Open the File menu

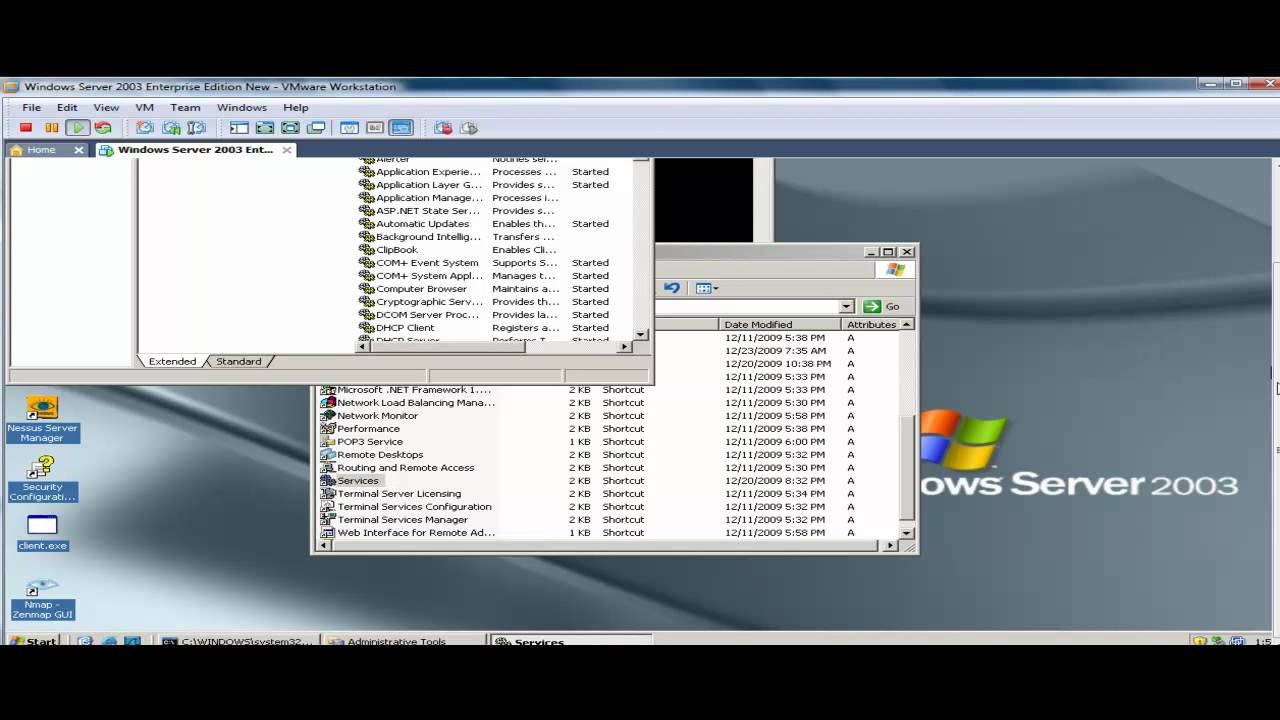pos(31,107)
